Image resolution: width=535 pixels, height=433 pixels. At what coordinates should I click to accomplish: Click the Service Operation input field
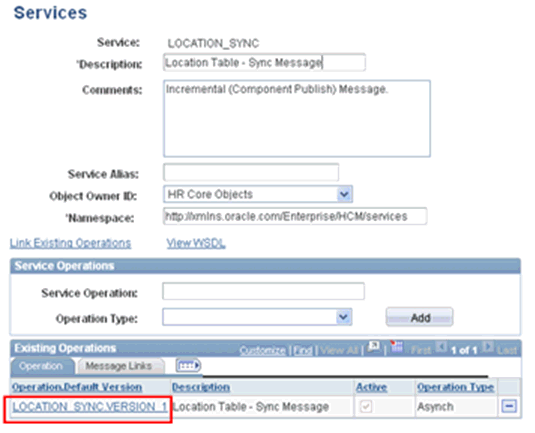[263, 291]
